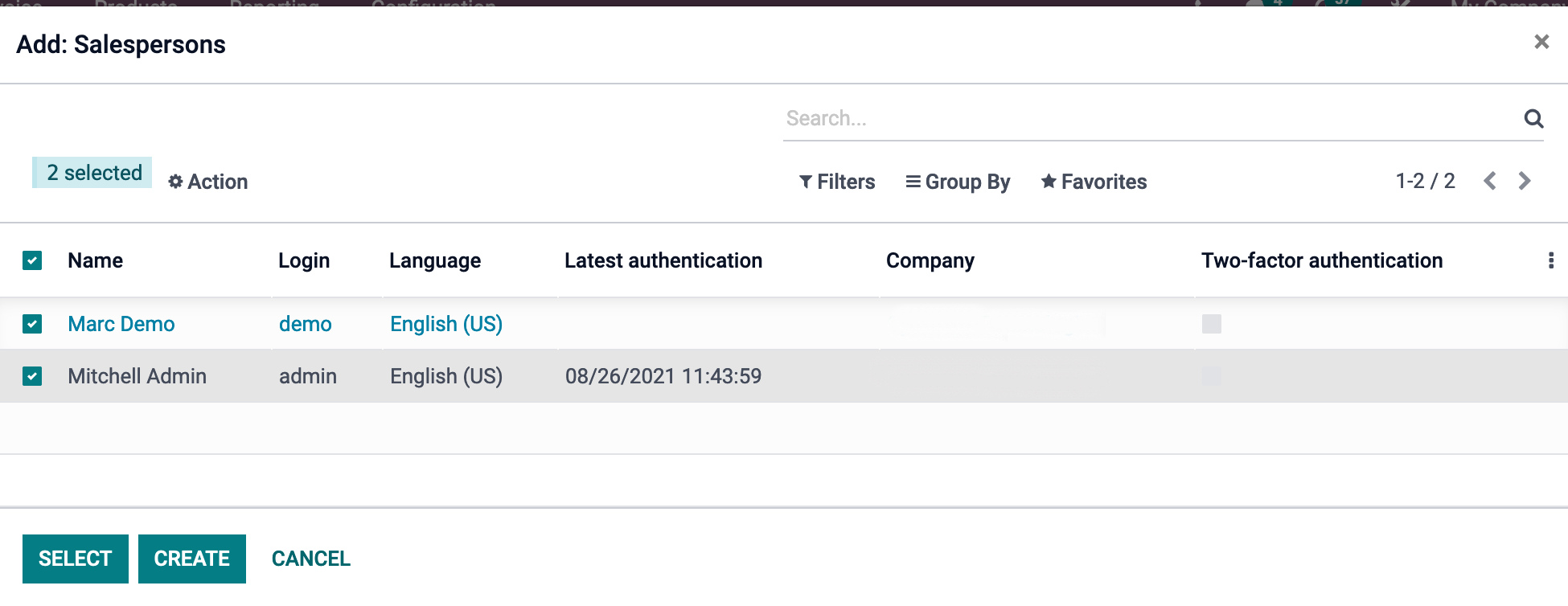Expand the Group By dropdown
Screen dimensions: 1568x606
pos(958,182)
